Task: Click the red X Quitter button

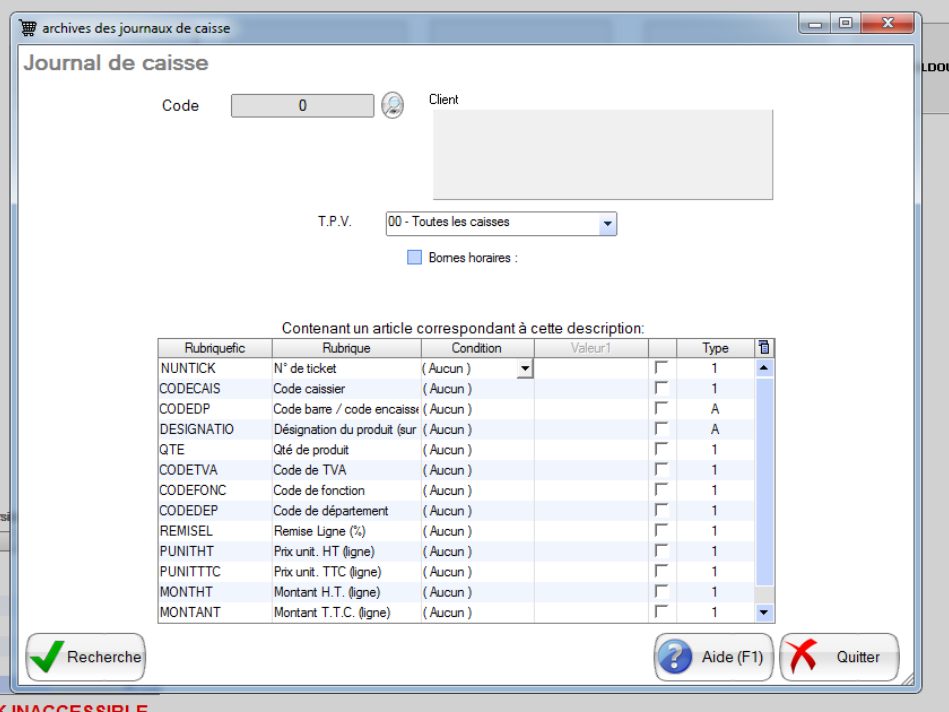Action: [x=839, y=657]
